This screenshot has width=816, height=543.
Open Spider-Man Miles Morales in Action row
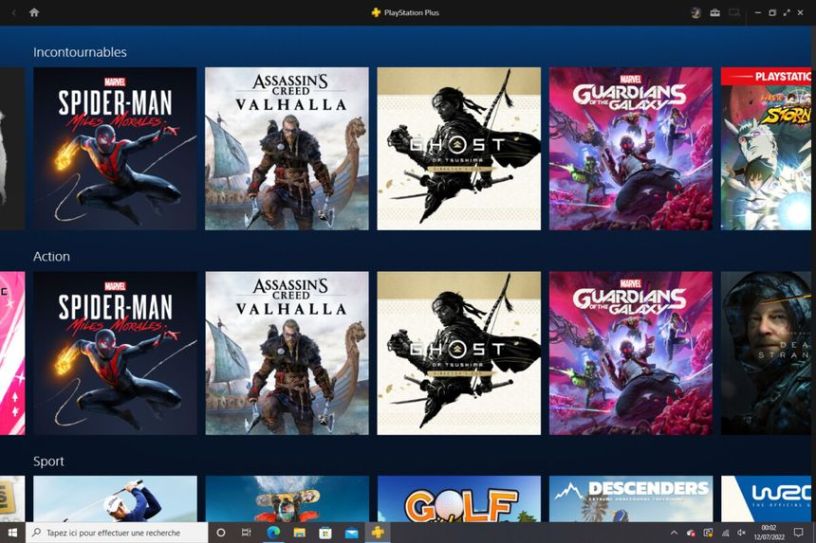click(115, 353)
